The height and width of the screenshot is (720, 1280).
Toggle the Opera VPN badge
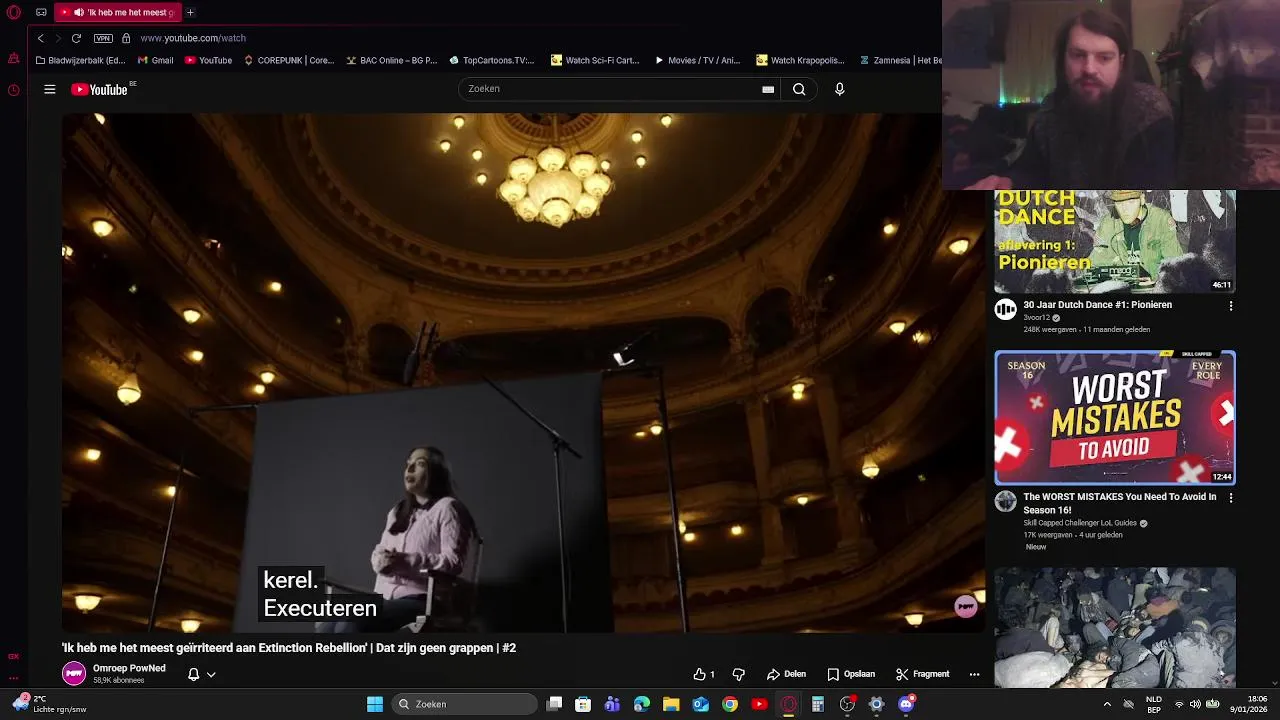coord(103,38)
